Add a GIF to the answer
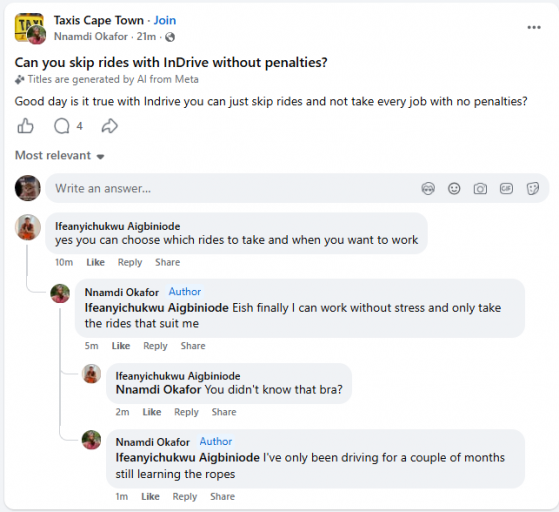Image resolution: width=559 pixels, height=512 pixels. [506, 188]
